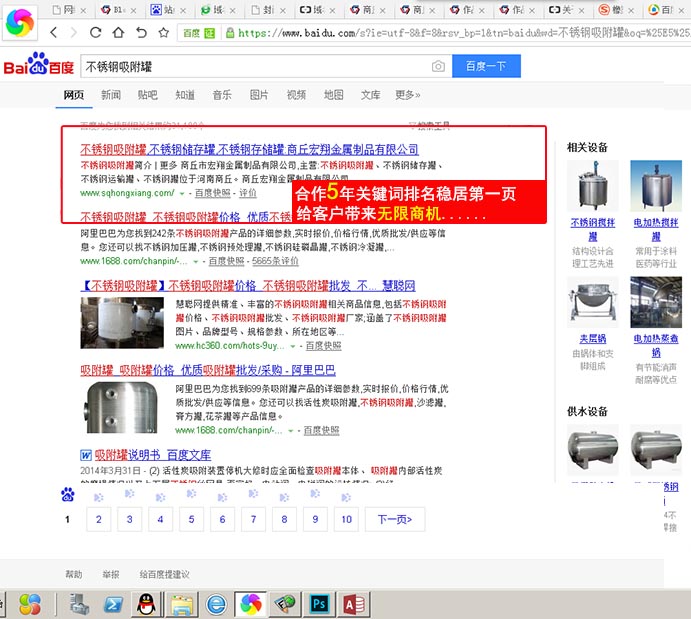Viewport: 691px width, 619px height.
Task: Open the Windows Start button in taskbar
Action: point(30,604)
